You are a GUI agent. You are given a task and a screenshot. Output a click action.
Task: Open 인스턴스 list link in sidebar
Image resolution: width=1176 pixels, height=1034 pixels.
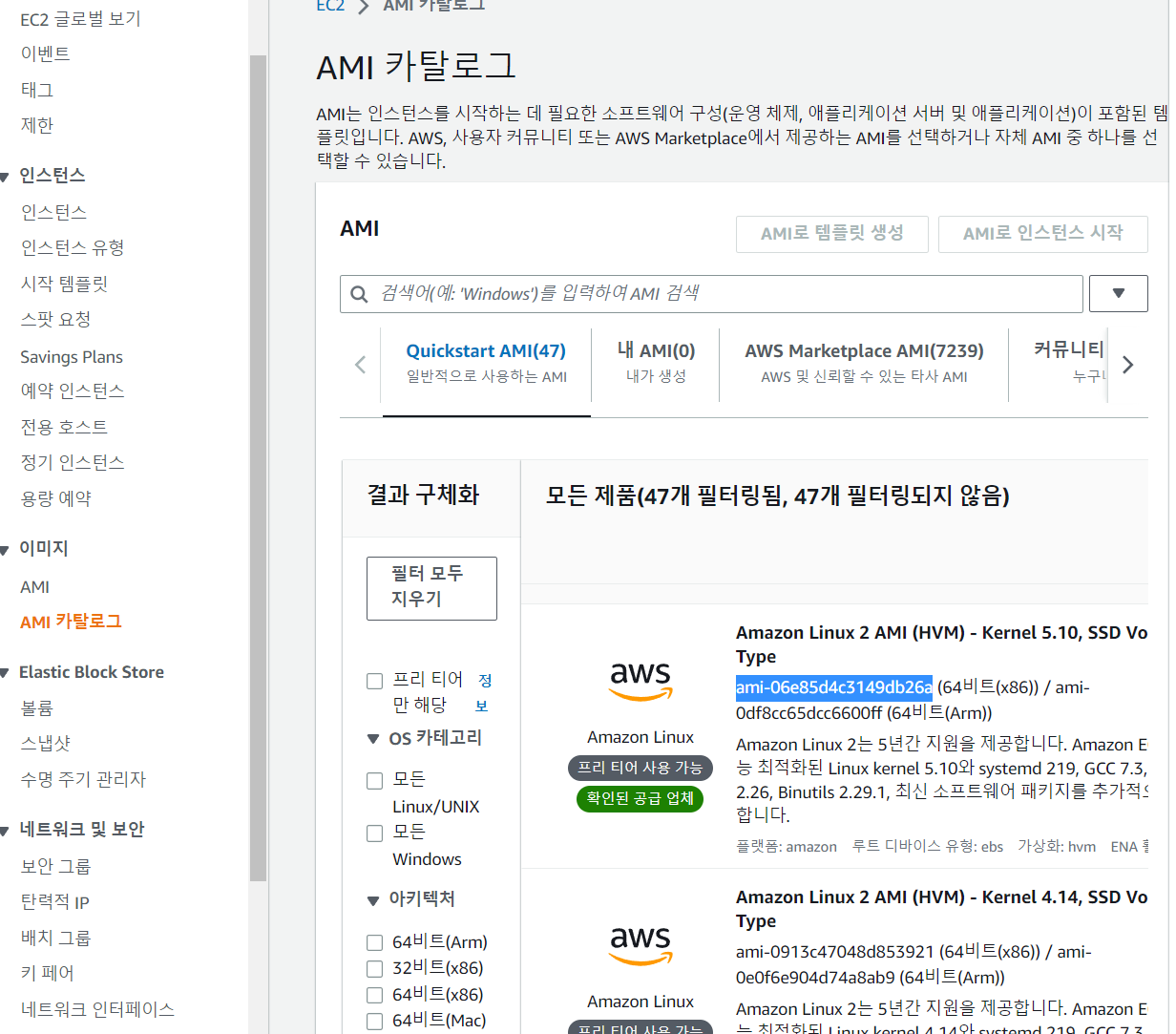point(53,212)
